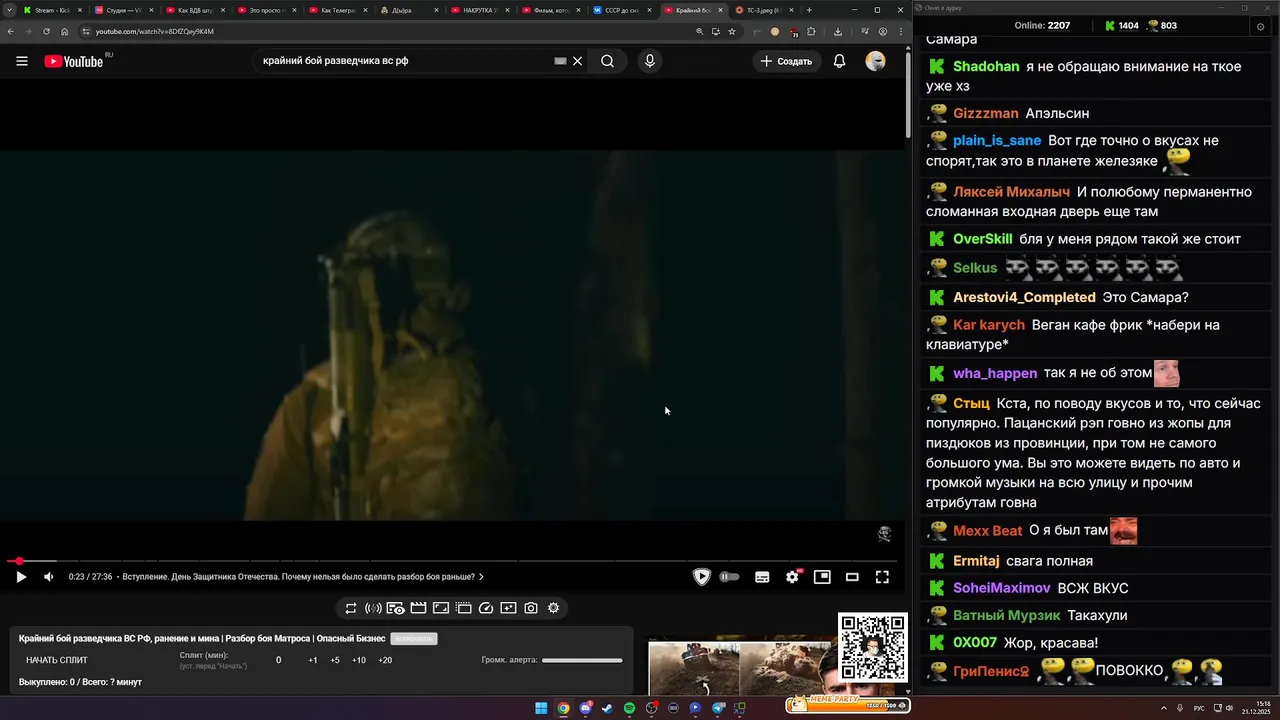Image resolution: width=1280 pixels, height=720 pixels.
Task: Open the tab search dropdown arrow
Action: [x=9, y=10]
